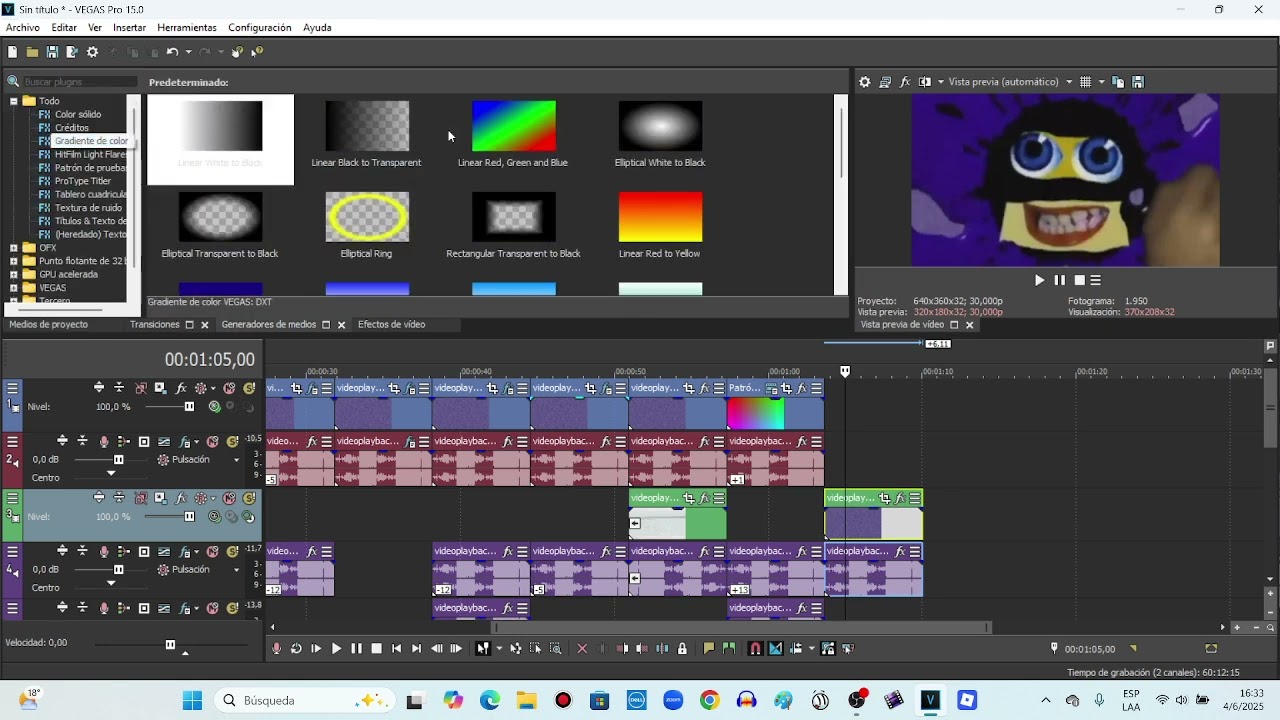Image resolution: width=1280 pixels, height=720 pixels.
Task: Open Track FX on video track 1
Action: (x=181, y=388)
